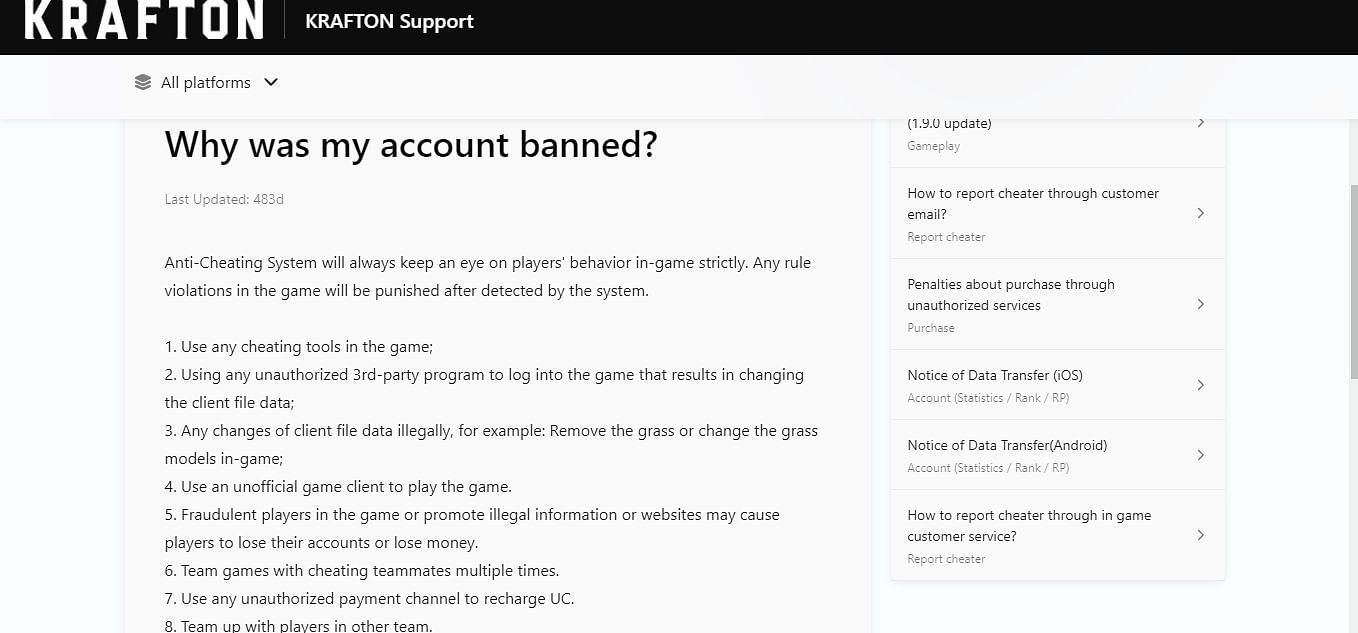This screenshot has width=1358, height=633.
Task: Open the KRAFTON Support home link
Action: click(x=389, y=21)
